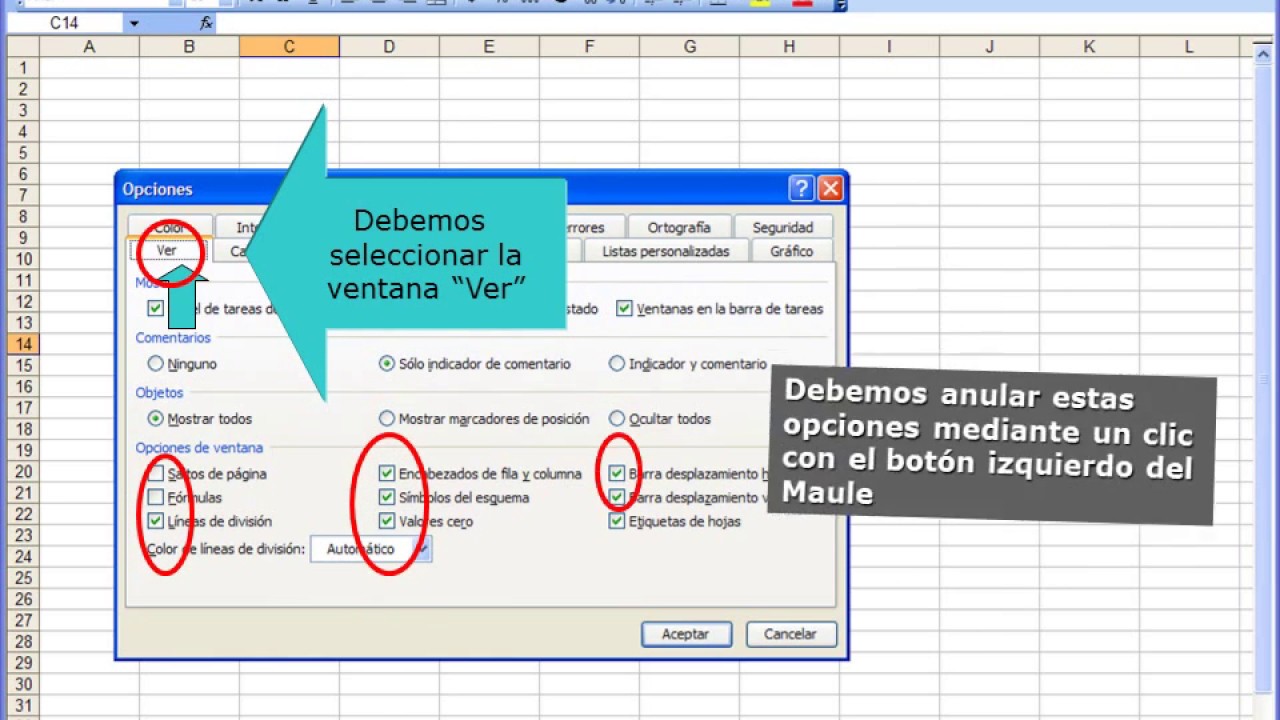Select Indicador y comentario radio option
This screenshot has height=720, width=1280.
(x=617, y=364)
